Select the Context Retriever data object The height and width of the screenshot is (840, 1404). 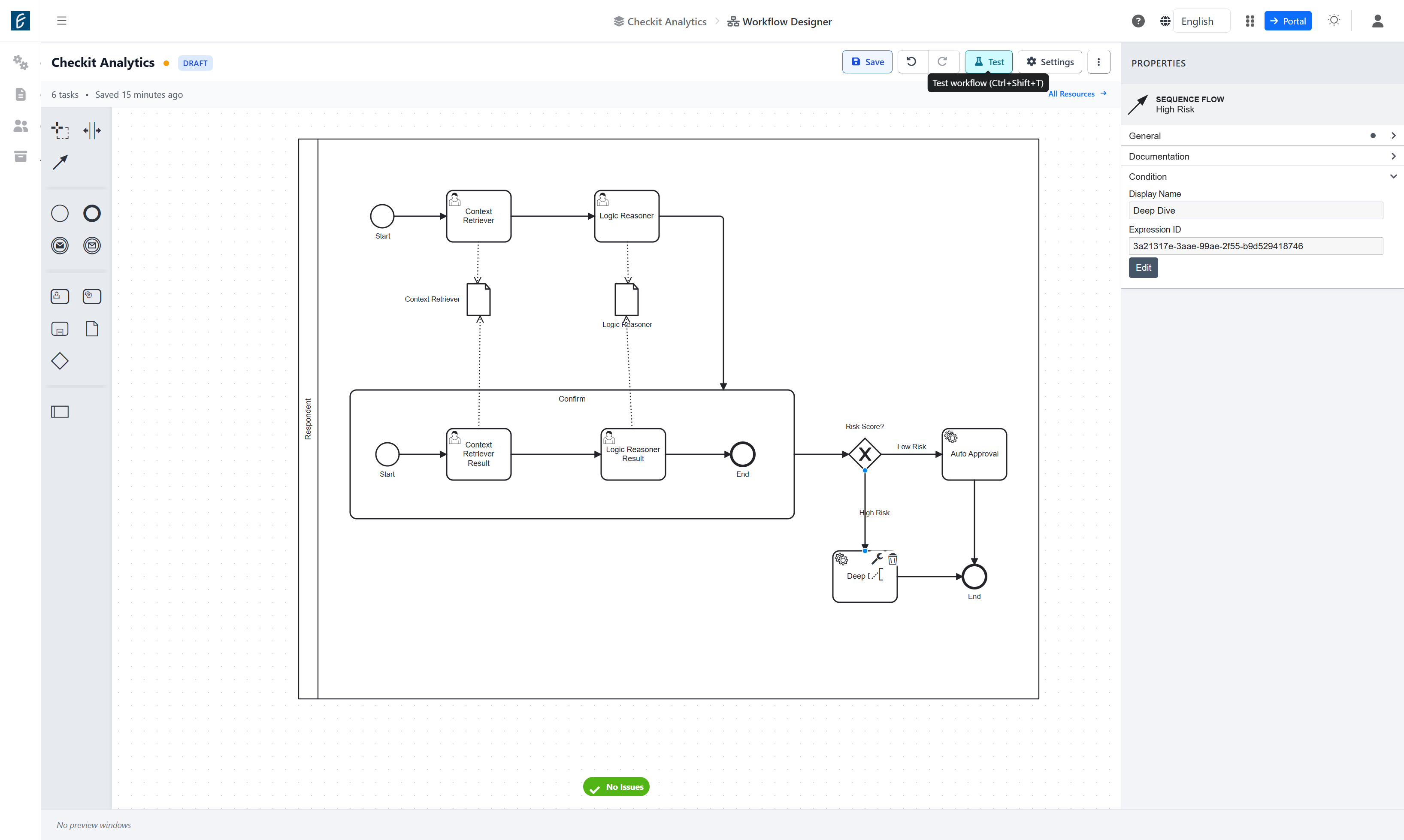click(478, 299)
